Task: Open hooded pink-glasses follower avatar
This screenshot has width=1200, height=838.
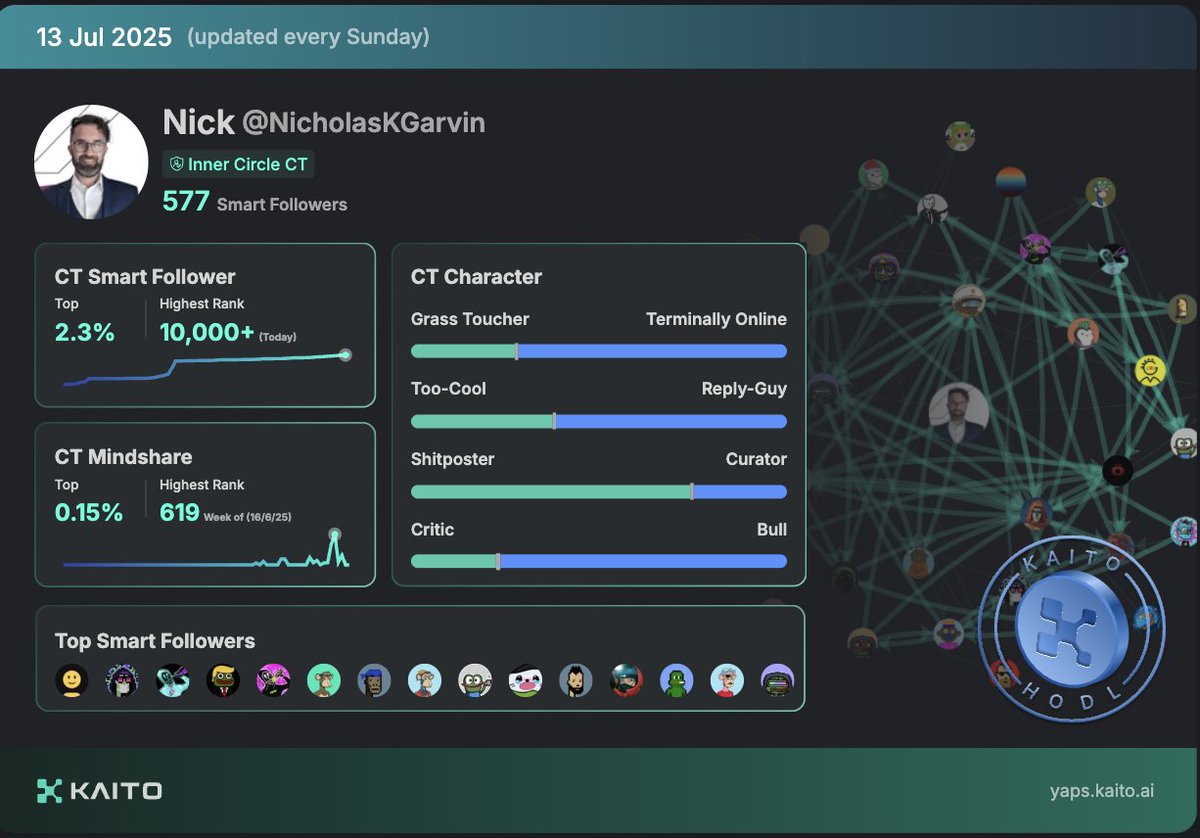Action: 122,680
